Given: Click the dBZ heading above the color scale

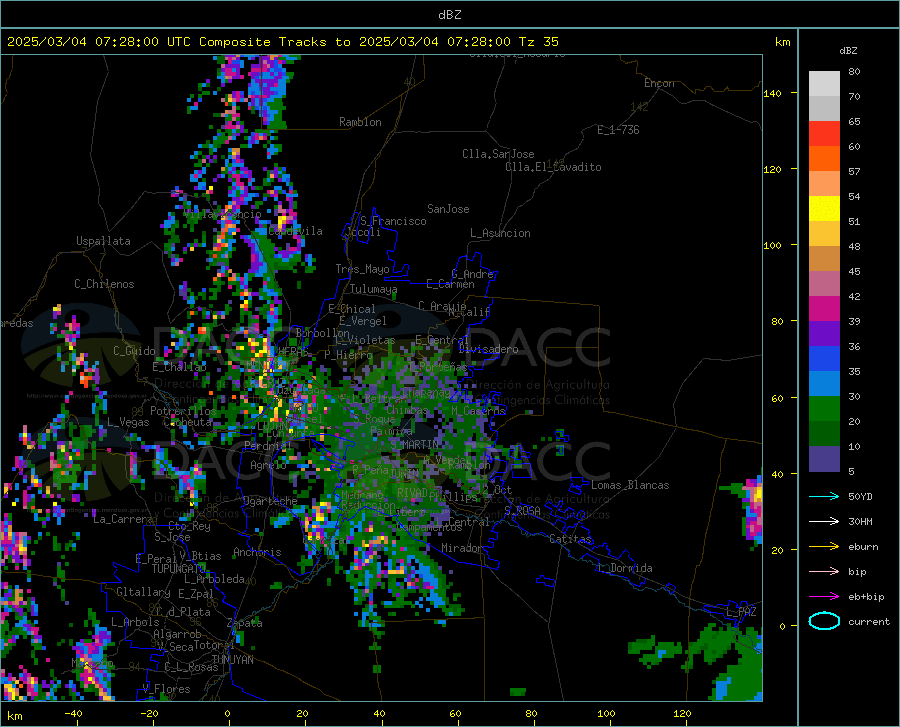Looking at the screenshot, I should click(x=848, y=50).
